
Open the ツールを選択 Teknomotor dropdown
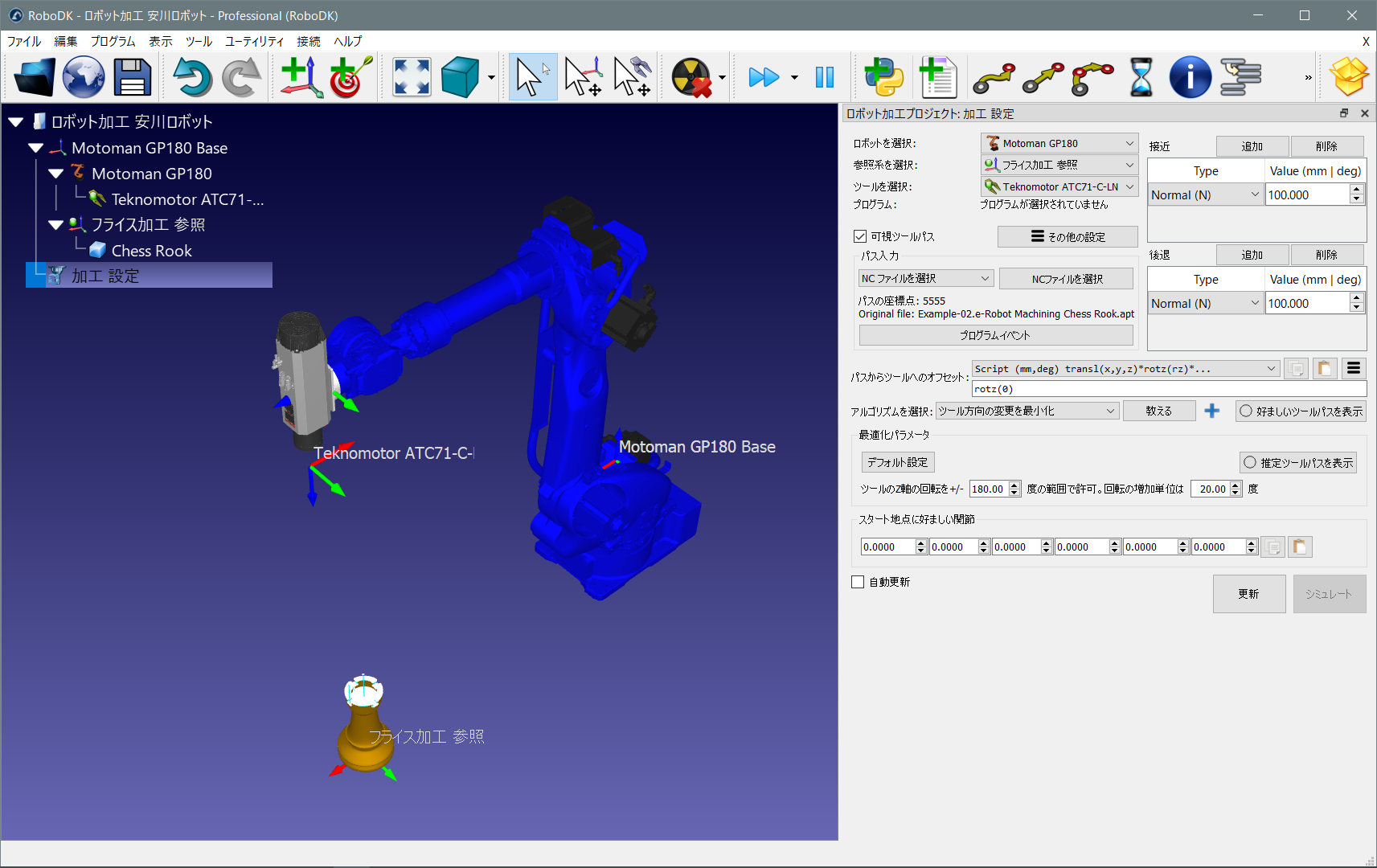[1059, 186]
